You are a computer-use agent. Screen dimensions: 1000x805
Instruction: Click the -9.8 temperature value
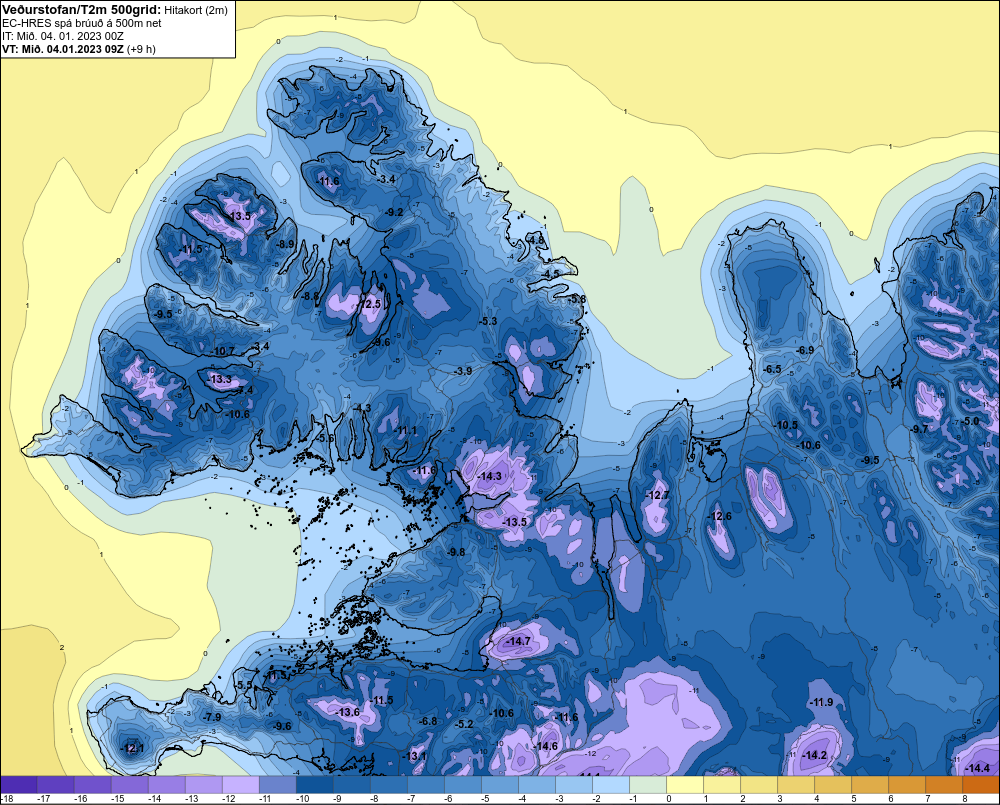(x=456, y=552)
